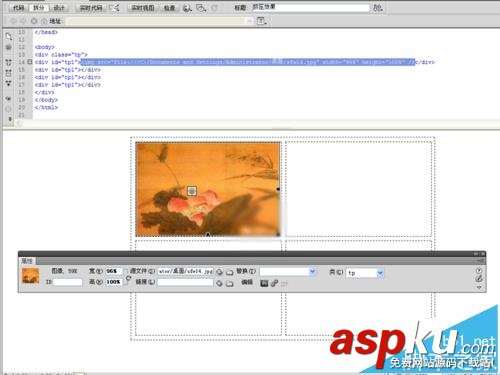Click the home icon beside 地址
This screenshot has height=375, width=500.
coord(44,21)
